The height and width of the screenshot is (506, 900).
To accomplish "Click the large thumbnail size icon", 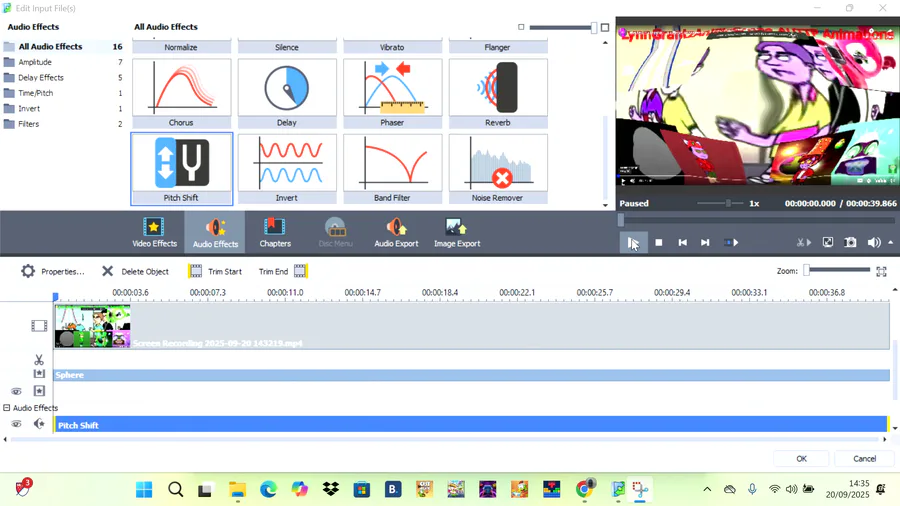I will click(x=605, y=27).
